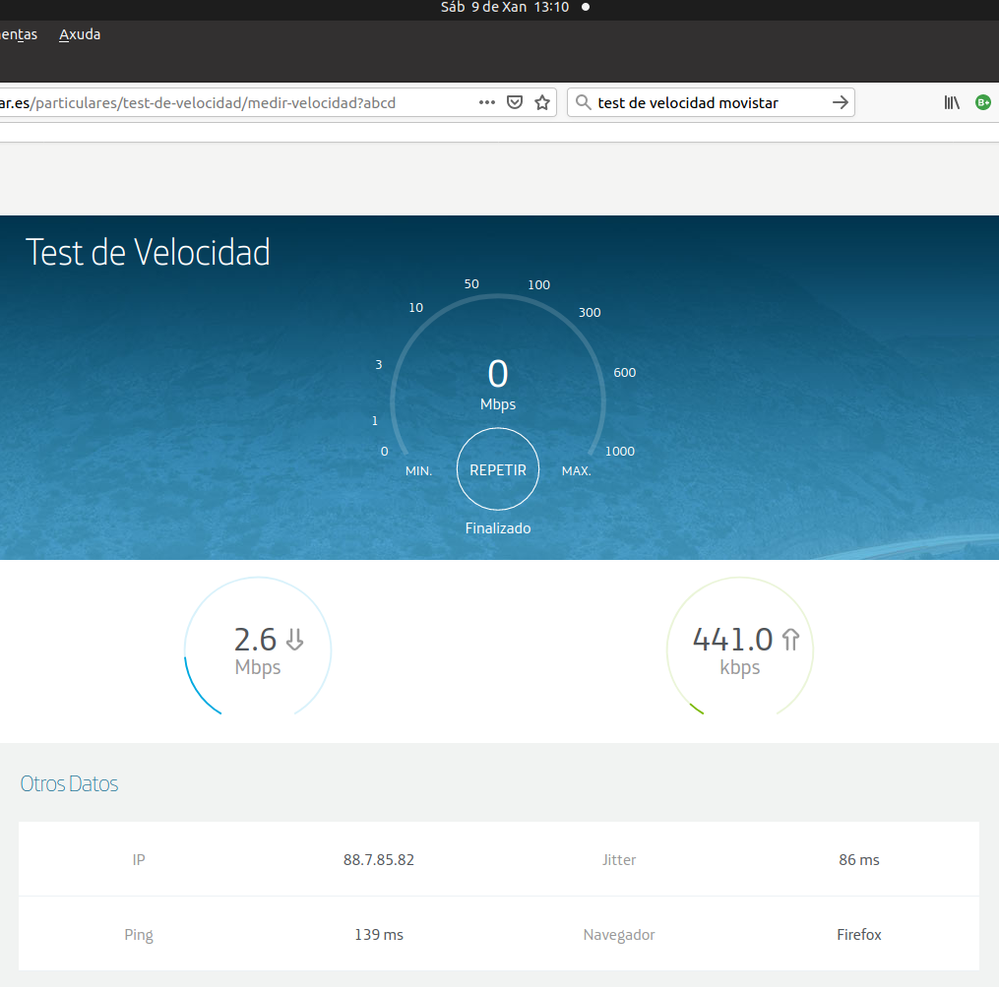Click the magnifier icon in the search box

tap(583, 103)
